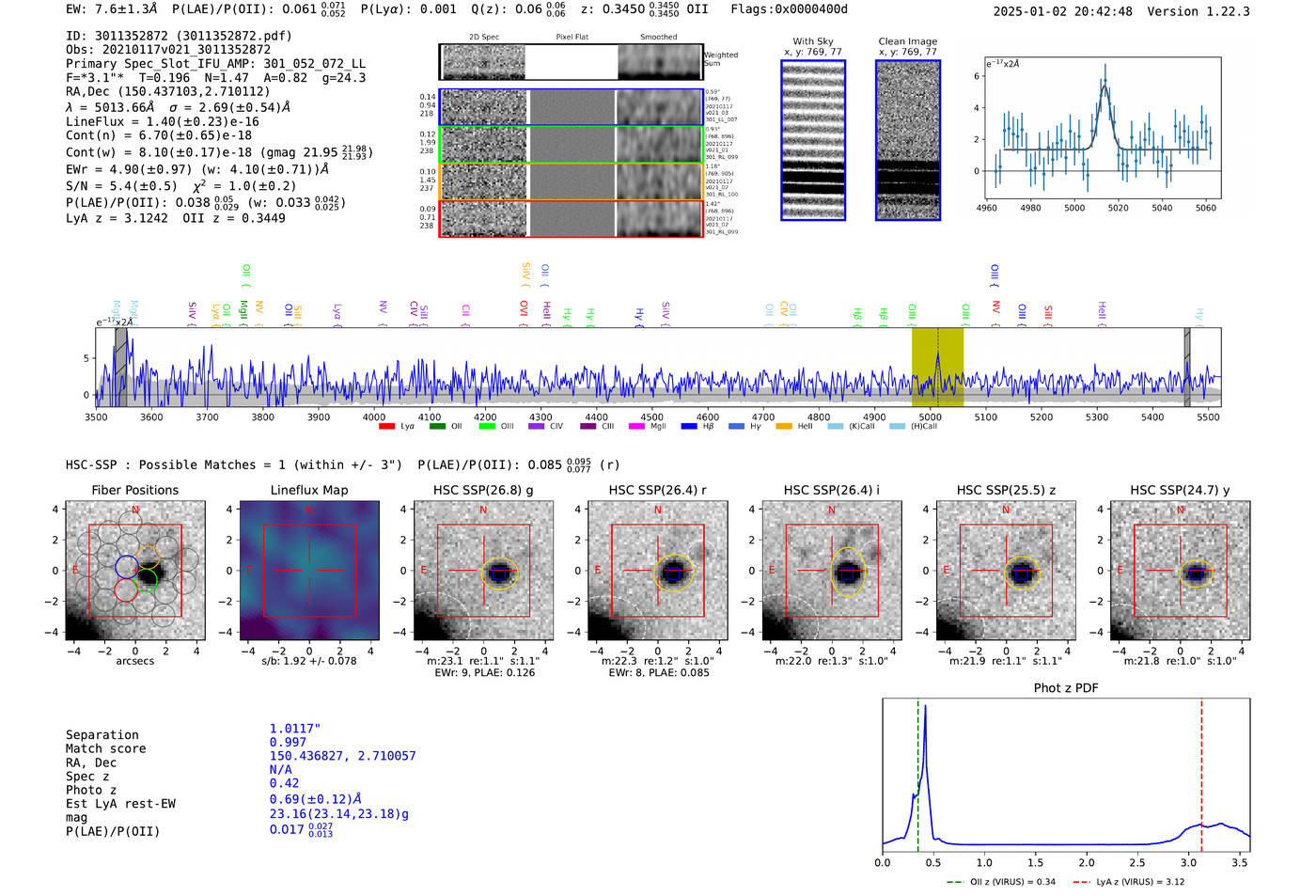Click the EWr: 8, PLAE: 0.085 caption
The width and height of the screenshot is (1316, 896).
tap(658, 672)
